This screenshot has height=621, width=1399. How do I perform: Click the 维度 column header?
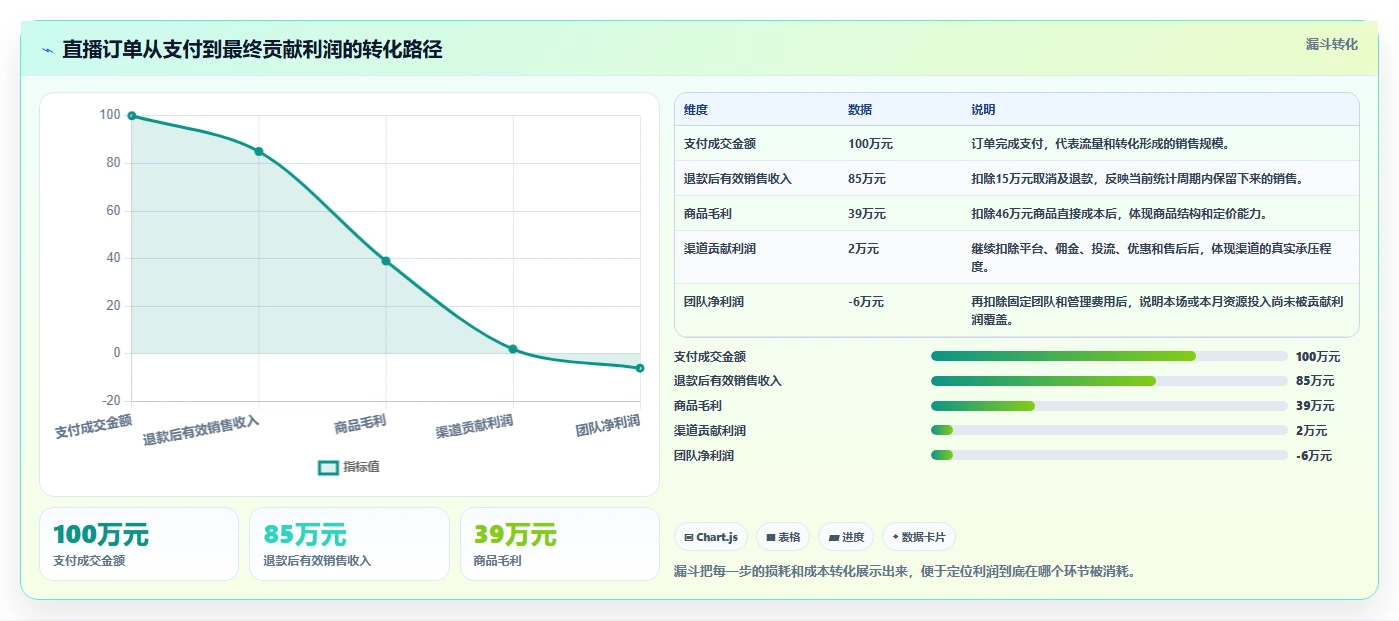(x=696, y=110)
